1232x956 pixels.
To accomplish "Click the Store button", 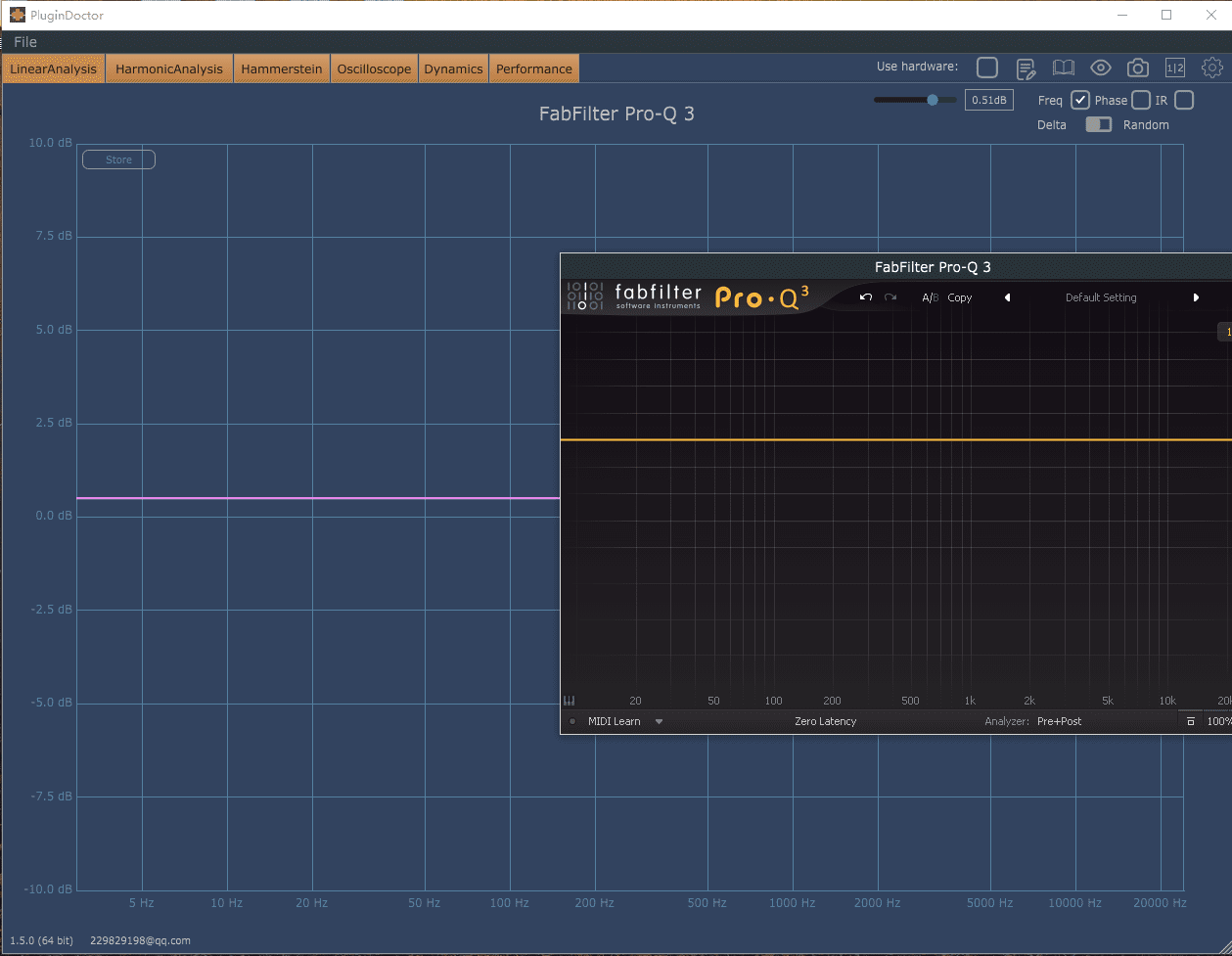I will coord(118,159).
